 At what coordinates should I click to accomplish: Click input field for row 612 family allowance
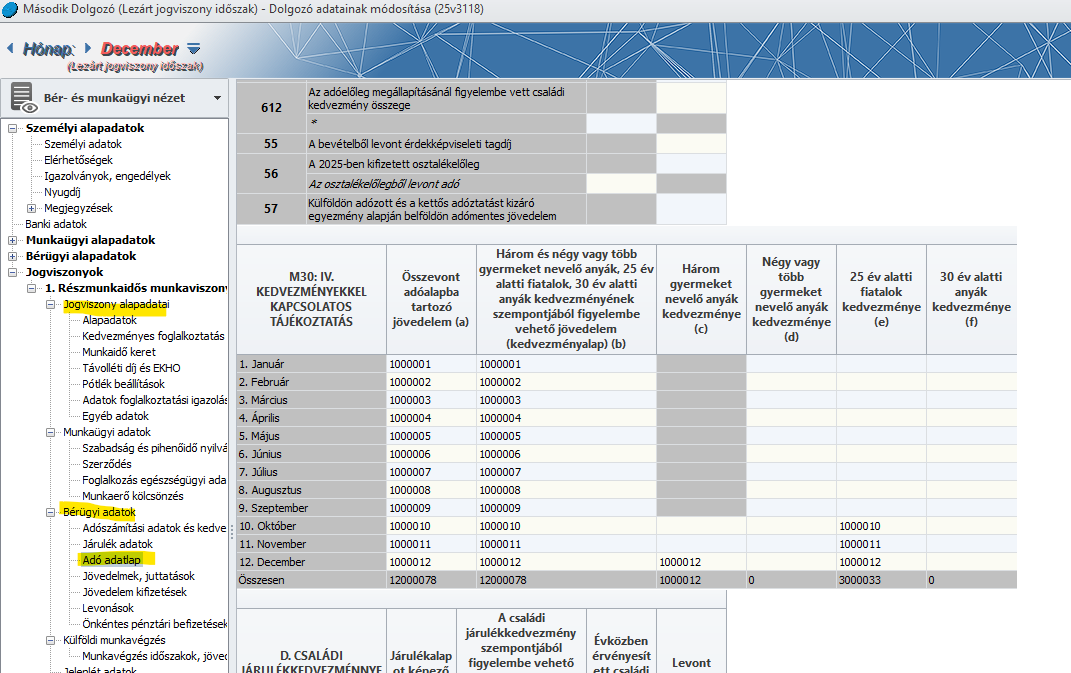(691, 98)
